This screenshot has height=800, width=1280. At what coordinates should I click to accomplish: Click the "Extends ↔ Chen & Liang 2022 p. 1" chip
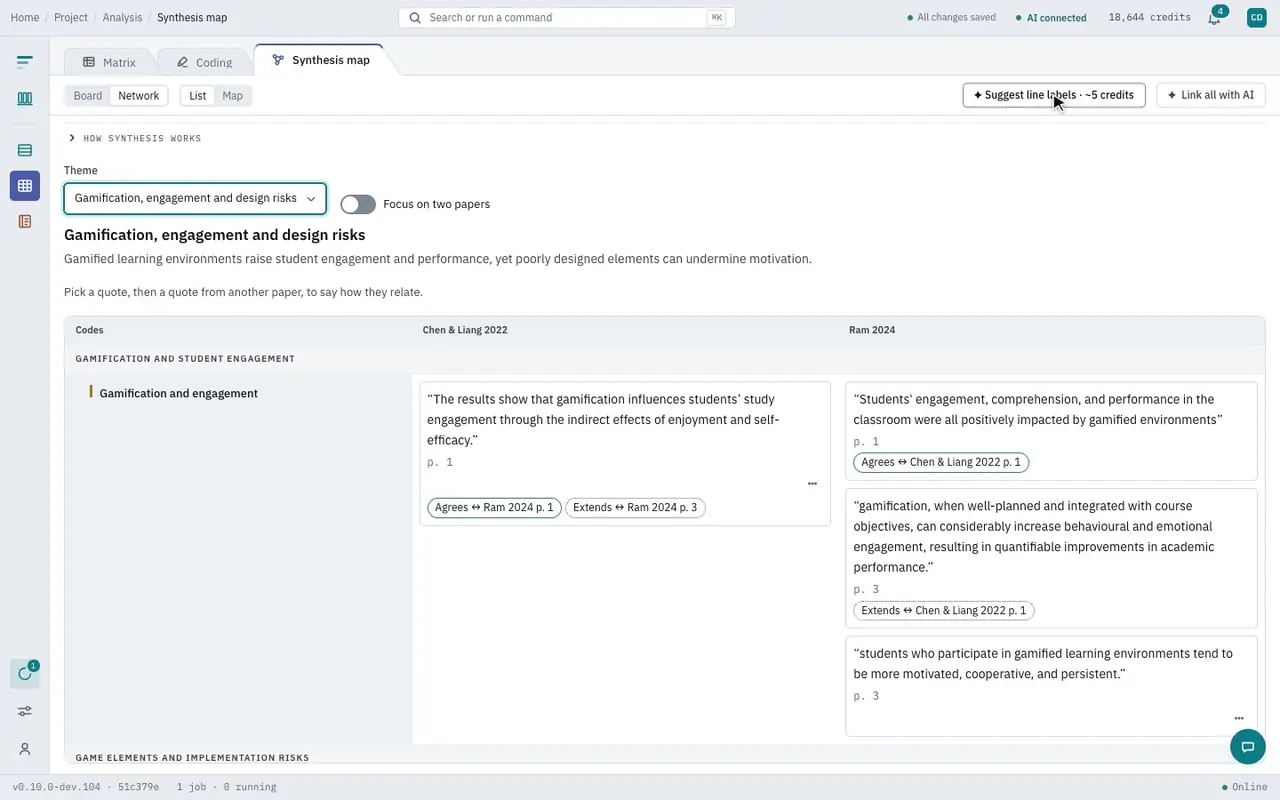[x=943, y=610]
